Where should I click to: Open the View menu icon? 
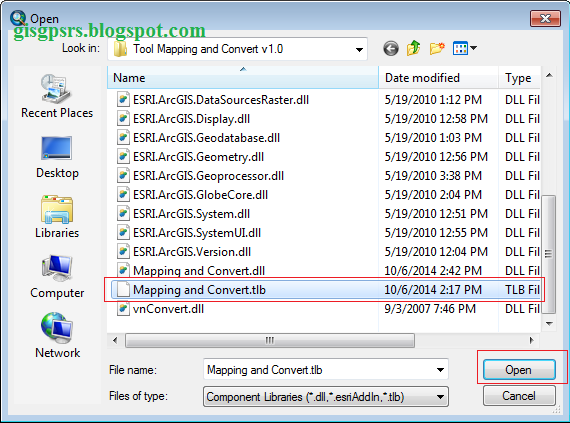[x=460, y=48]
